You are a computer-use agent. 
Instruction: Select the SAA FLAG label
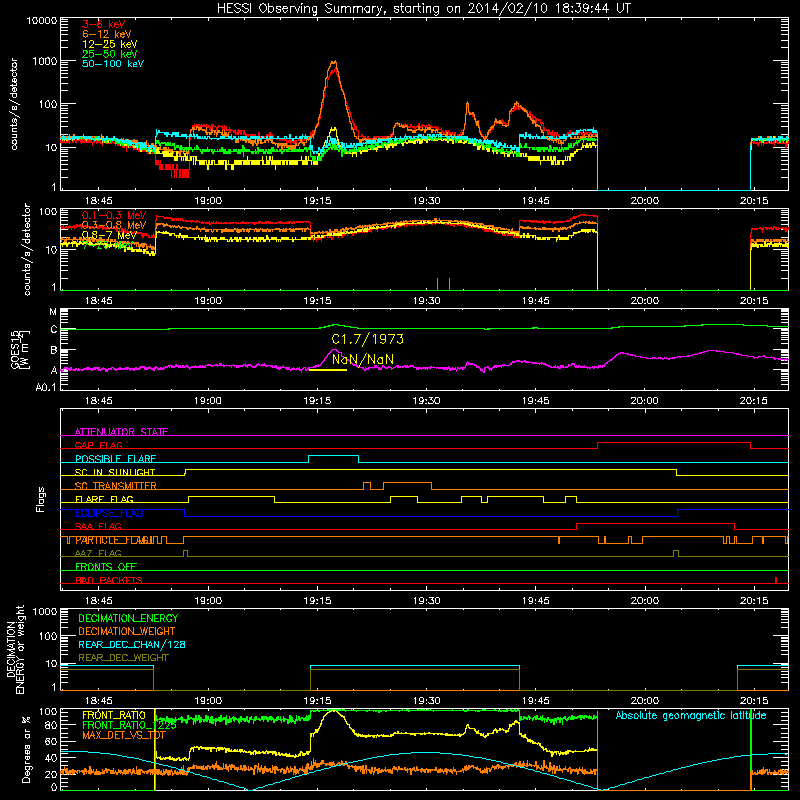point(98,526)
